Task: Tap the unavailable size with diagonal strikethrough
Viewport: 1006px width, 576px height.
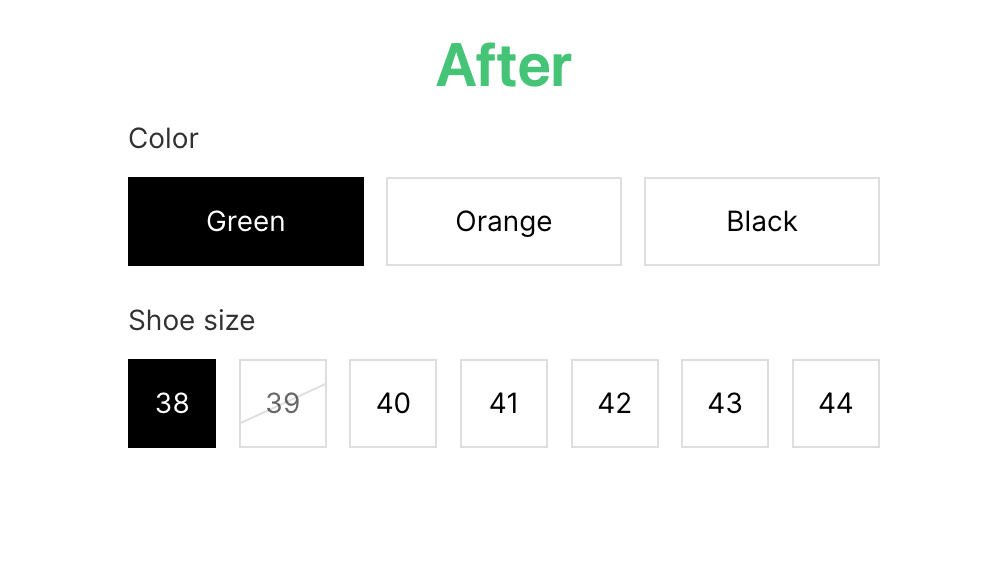Action: click(x=283, y=403)
